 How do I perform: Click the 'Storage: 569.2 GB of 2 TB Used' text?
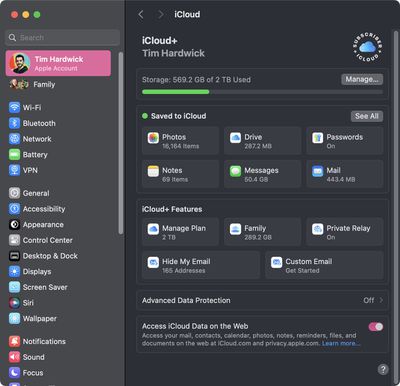[196, 80]
